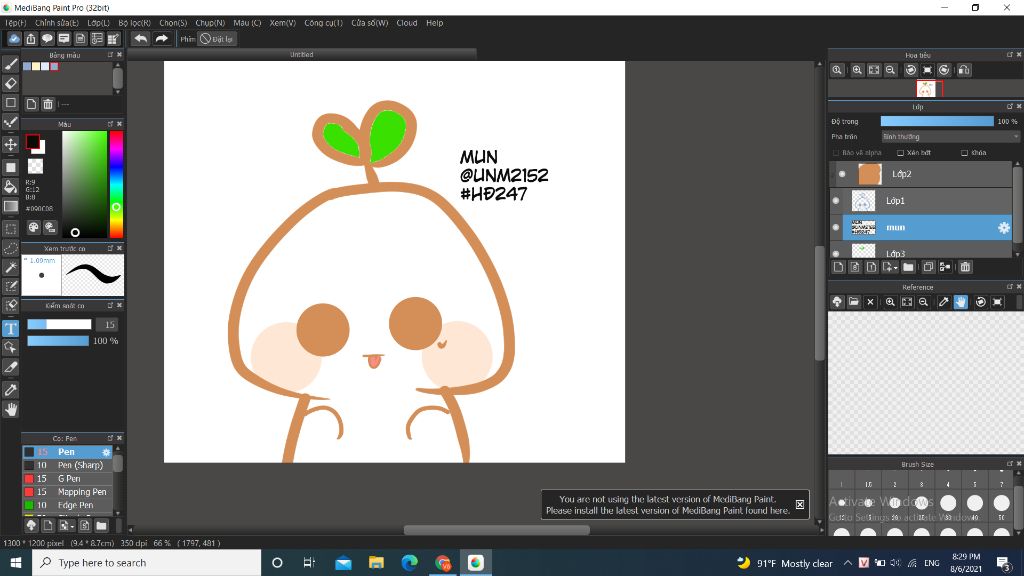Image resolution: width=1024 pixels, height=576 pixels.
Task: Select the Gradient tool
Action: [x=10, y=206]
